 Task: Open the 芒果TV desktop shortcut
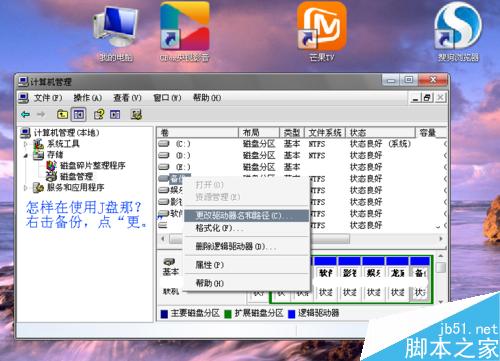(x=321, y=32)
